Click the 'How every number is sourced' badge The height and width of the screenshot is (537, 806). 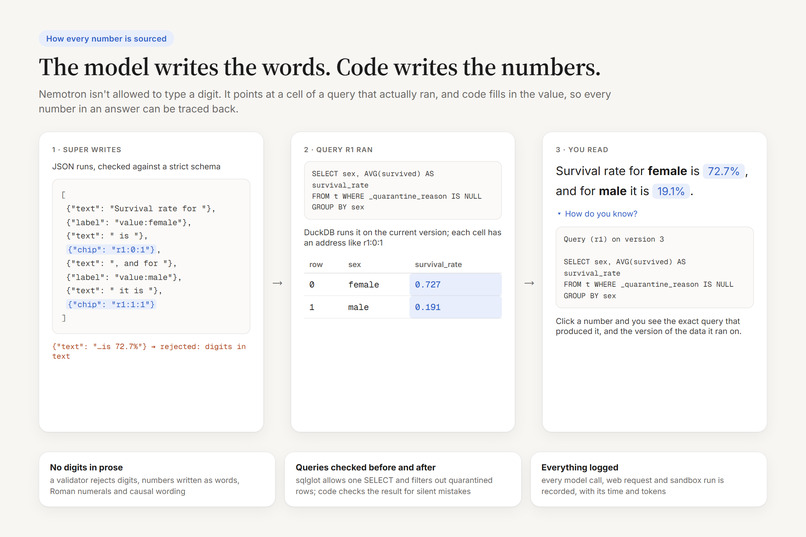click(106, 39)
